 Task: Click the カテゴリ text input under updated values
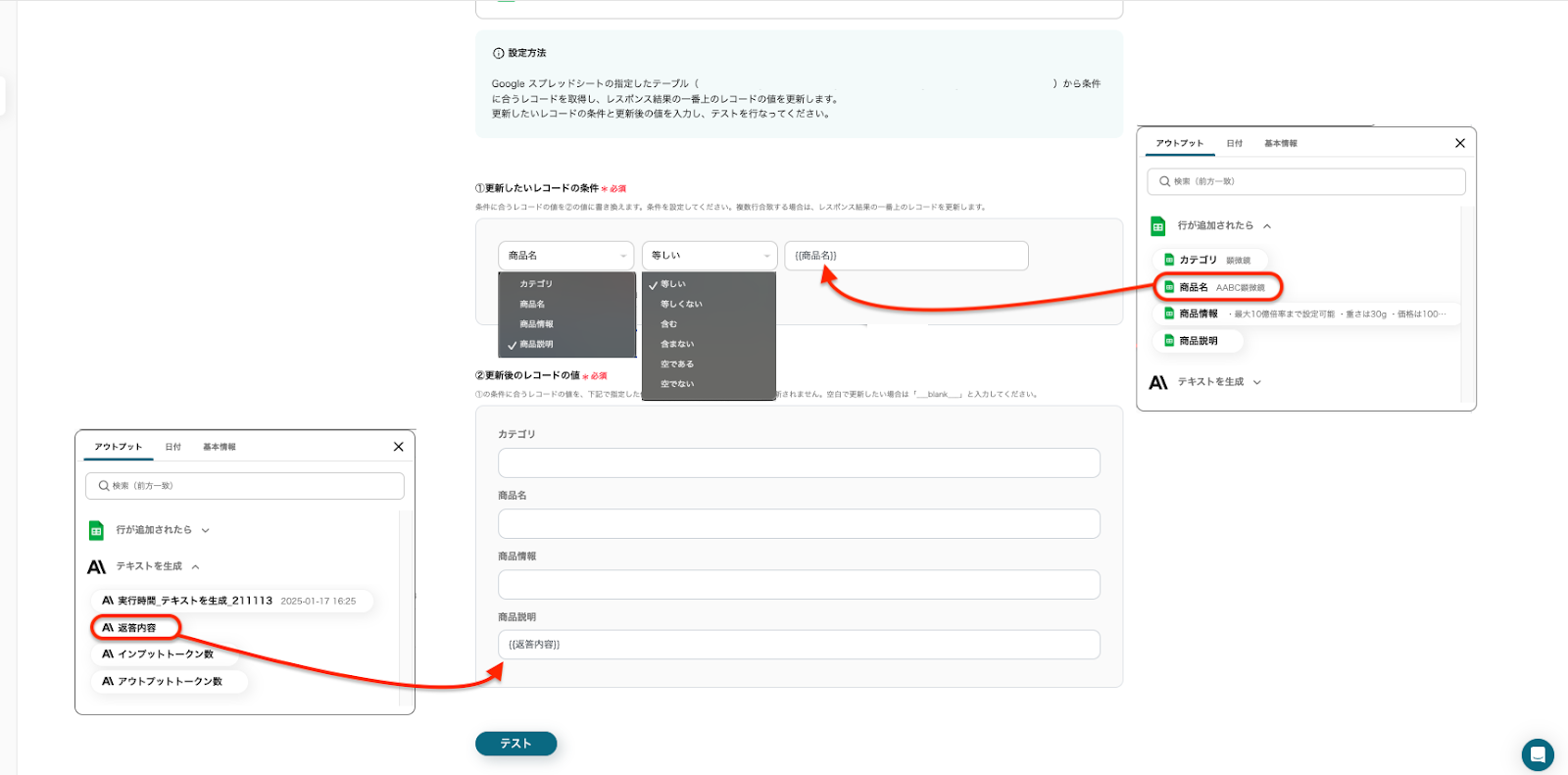[798, 462]
